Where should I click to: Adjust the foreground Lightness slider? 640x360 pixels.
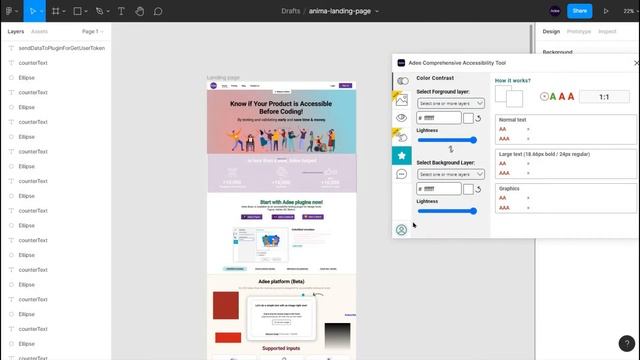447,140
